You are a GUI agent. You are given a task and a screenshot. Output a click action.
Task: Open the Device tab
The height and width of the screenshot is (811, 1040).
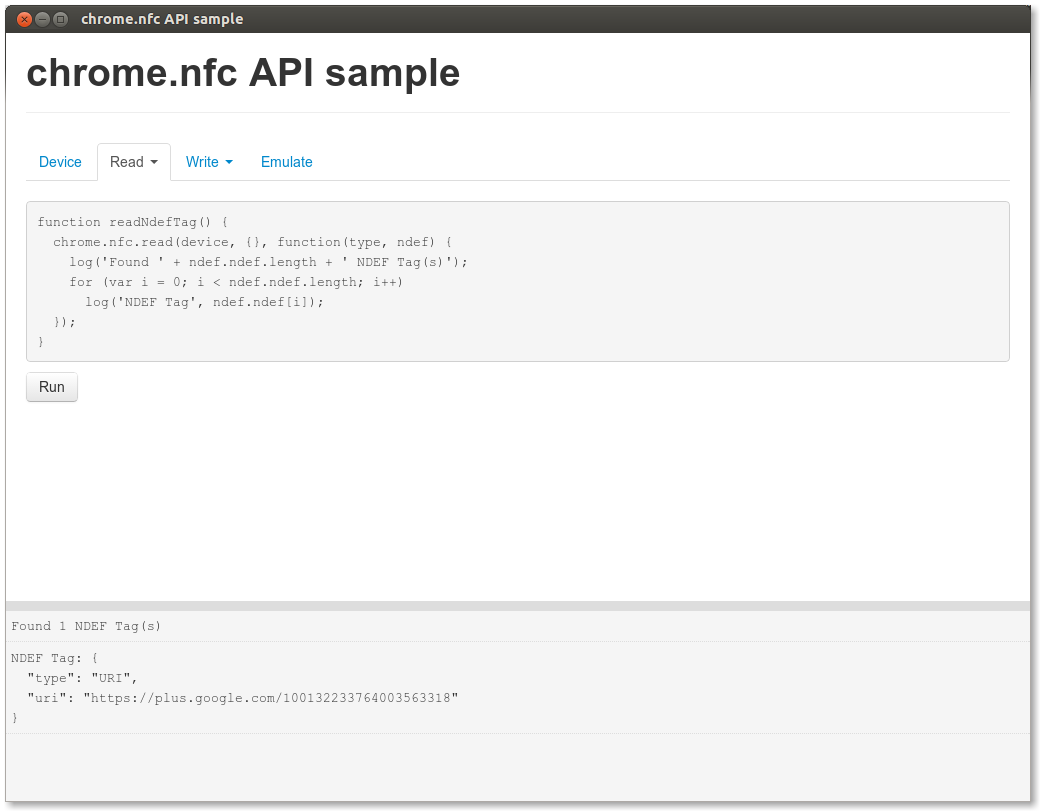[60, 162]
